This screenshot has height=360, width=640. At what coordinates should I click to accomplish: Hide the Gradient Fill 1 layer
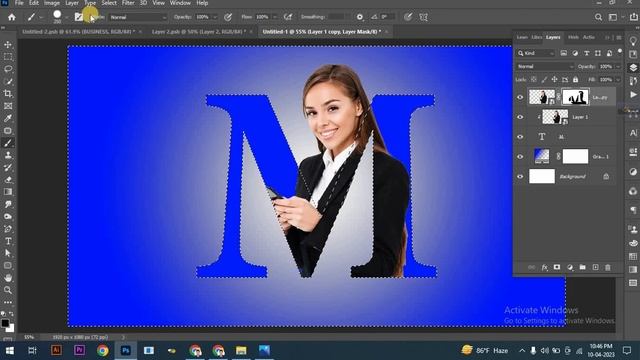coord(520,156)
